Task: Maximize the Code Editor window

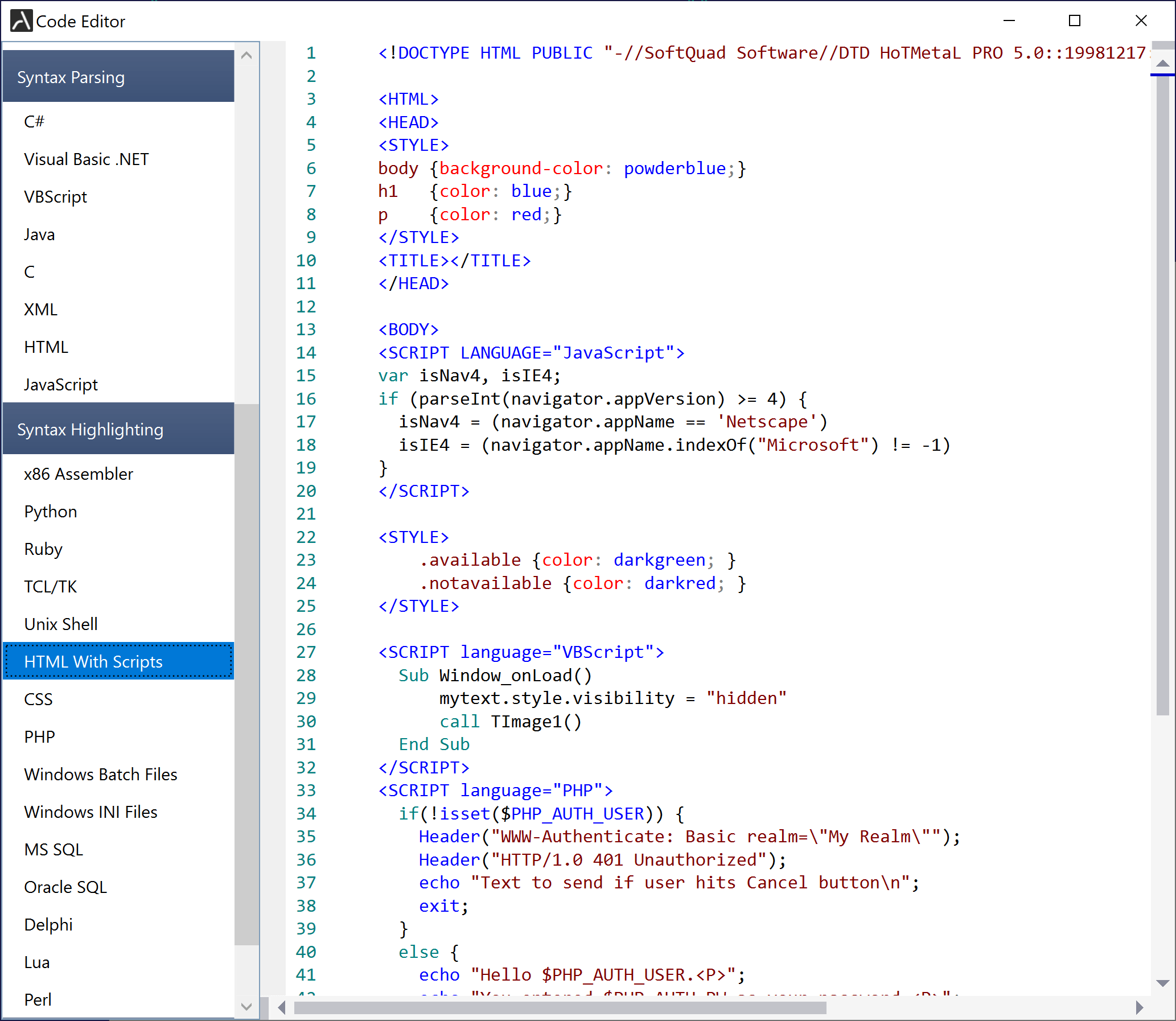Action: click(x=1074, y=21)
